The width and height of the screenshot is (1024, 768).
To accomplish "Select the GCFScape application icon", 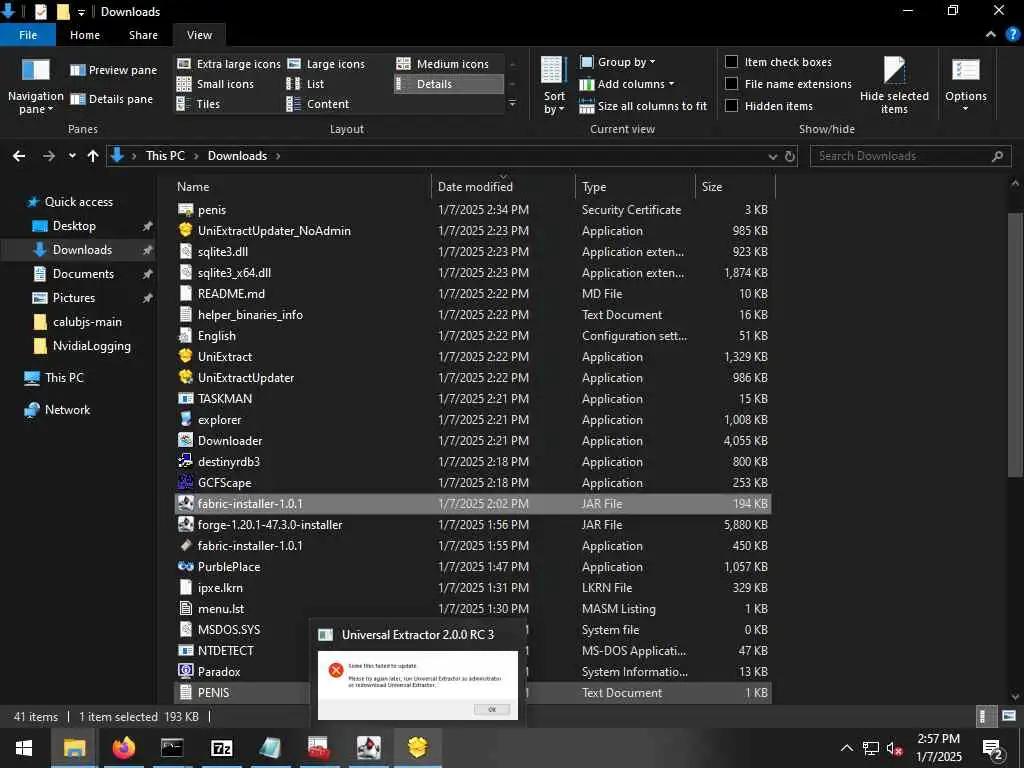I will 185,482.
